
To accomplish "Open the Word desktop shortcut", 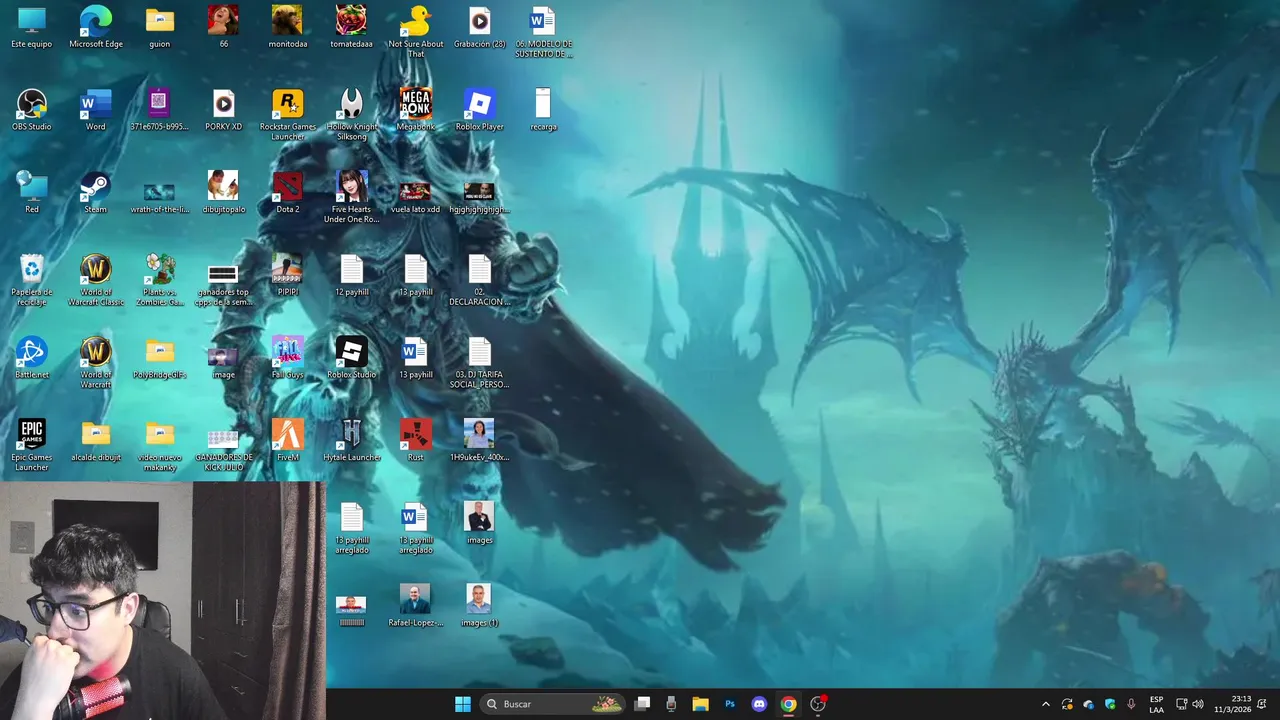I will coord(96,110).
